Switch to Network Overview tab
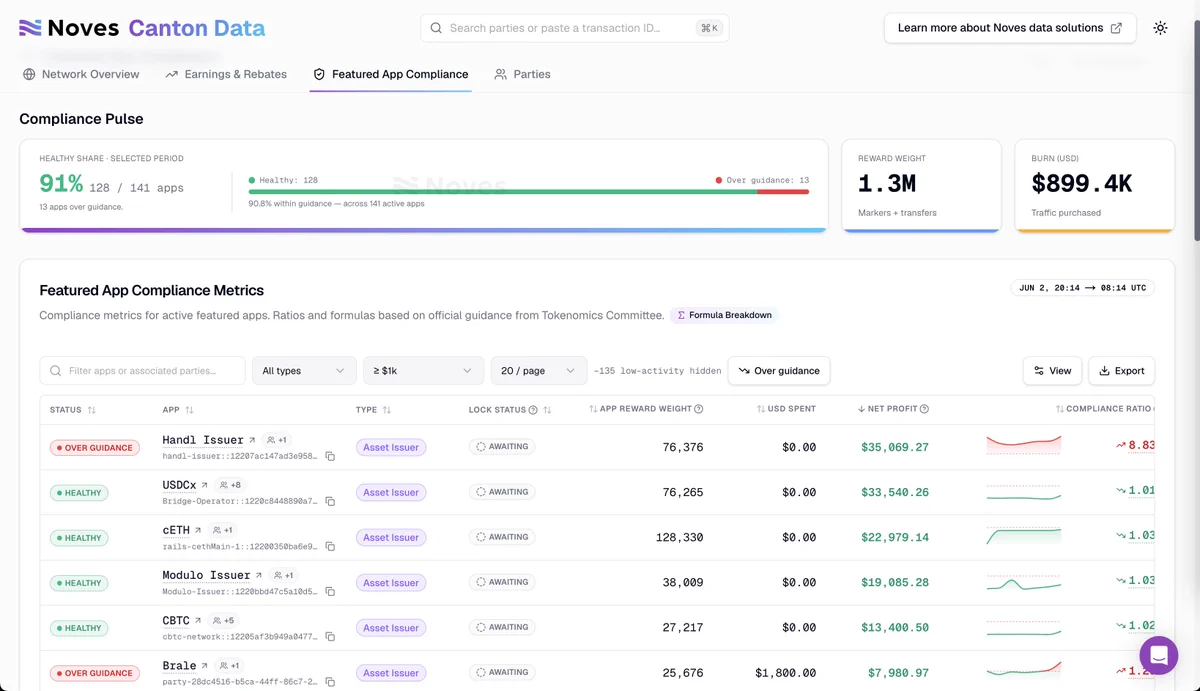The image size is (1200, 691). coord(81,74)
